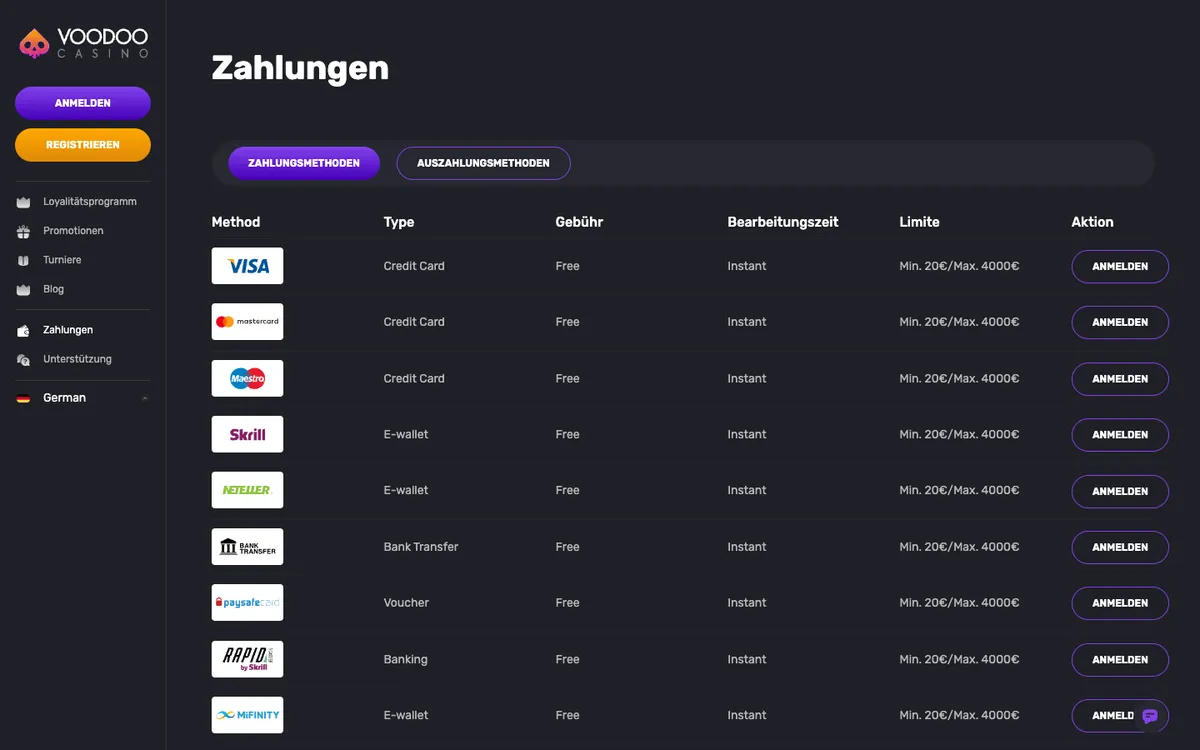The width and height of the screenshot is (1200, 750).
Task: Expand the German language dropdown arrow
Action: click(x=144, y=398)
